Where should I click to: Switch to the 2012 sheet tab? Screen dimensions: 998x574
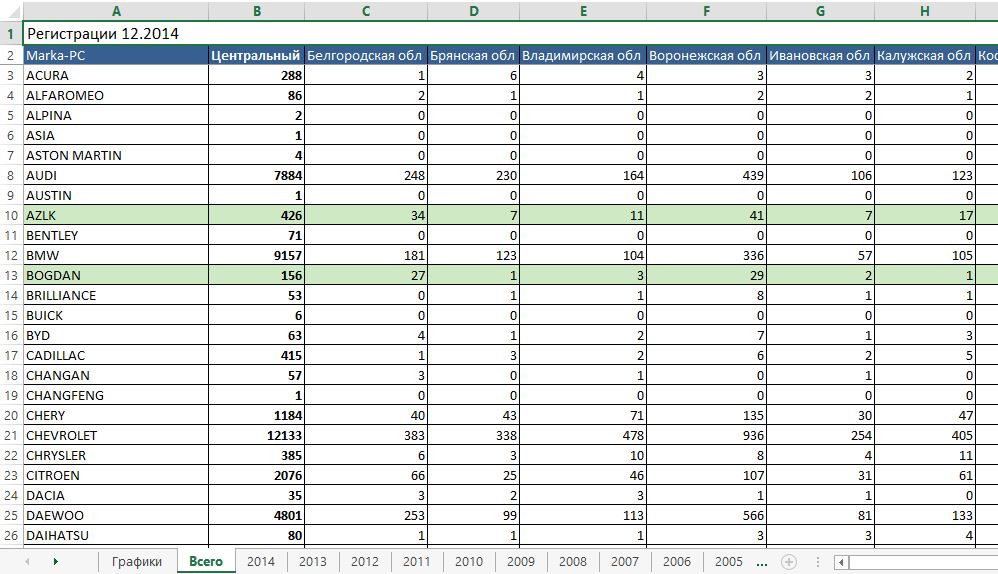[x=365, y=561]
